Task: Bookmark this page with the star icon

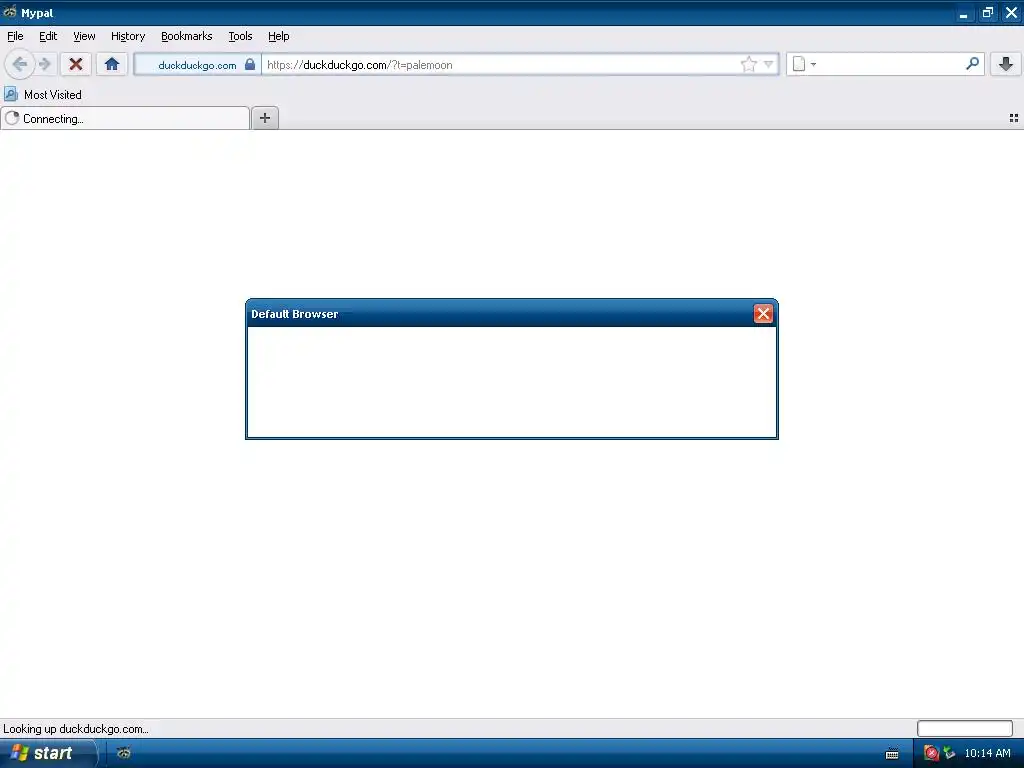Action: coord(748,64)
